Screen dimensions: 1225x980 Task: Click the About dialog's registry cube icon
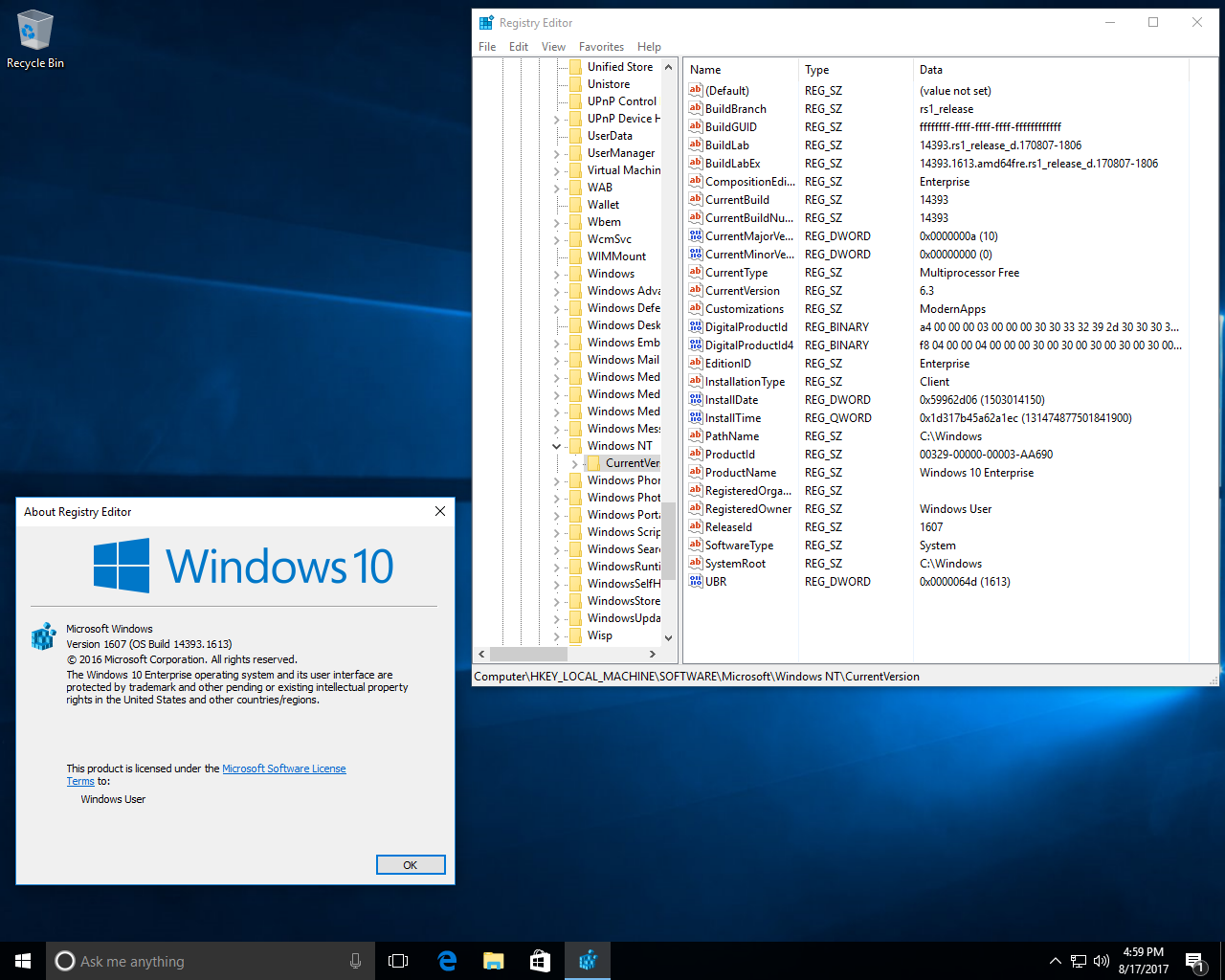pyautogui.click(x=43, y=636)
